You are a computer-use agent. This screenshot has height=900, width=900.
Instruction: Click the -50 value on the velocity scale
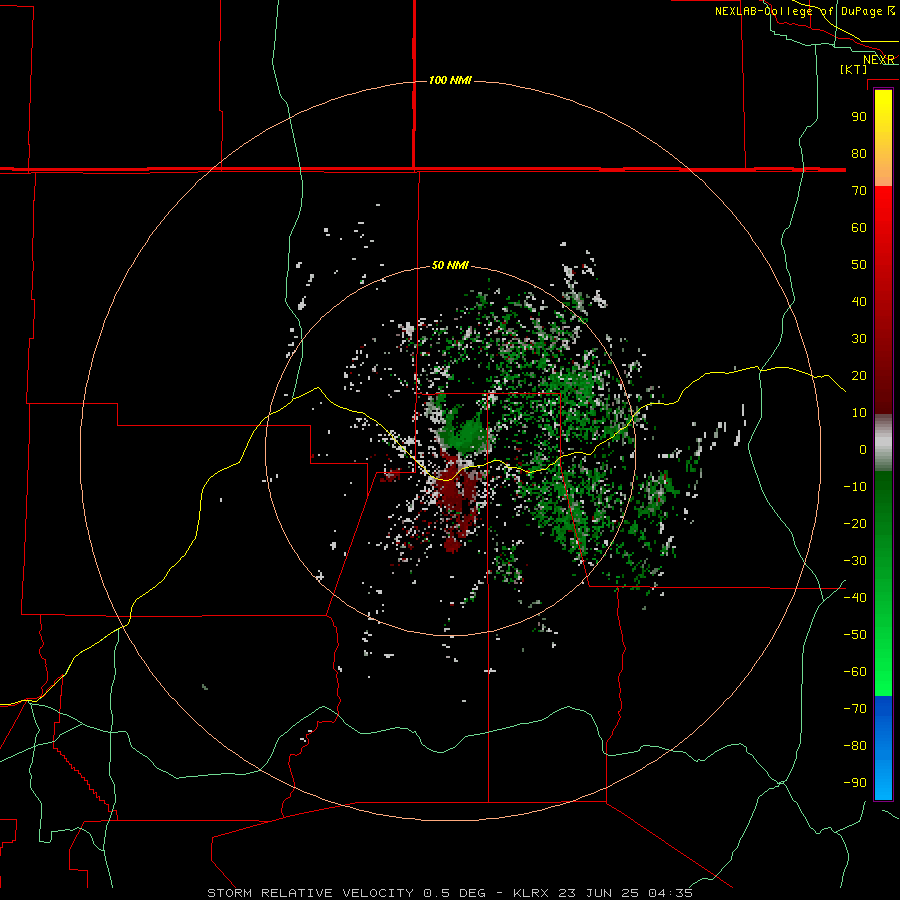click(x=855, y=634)
